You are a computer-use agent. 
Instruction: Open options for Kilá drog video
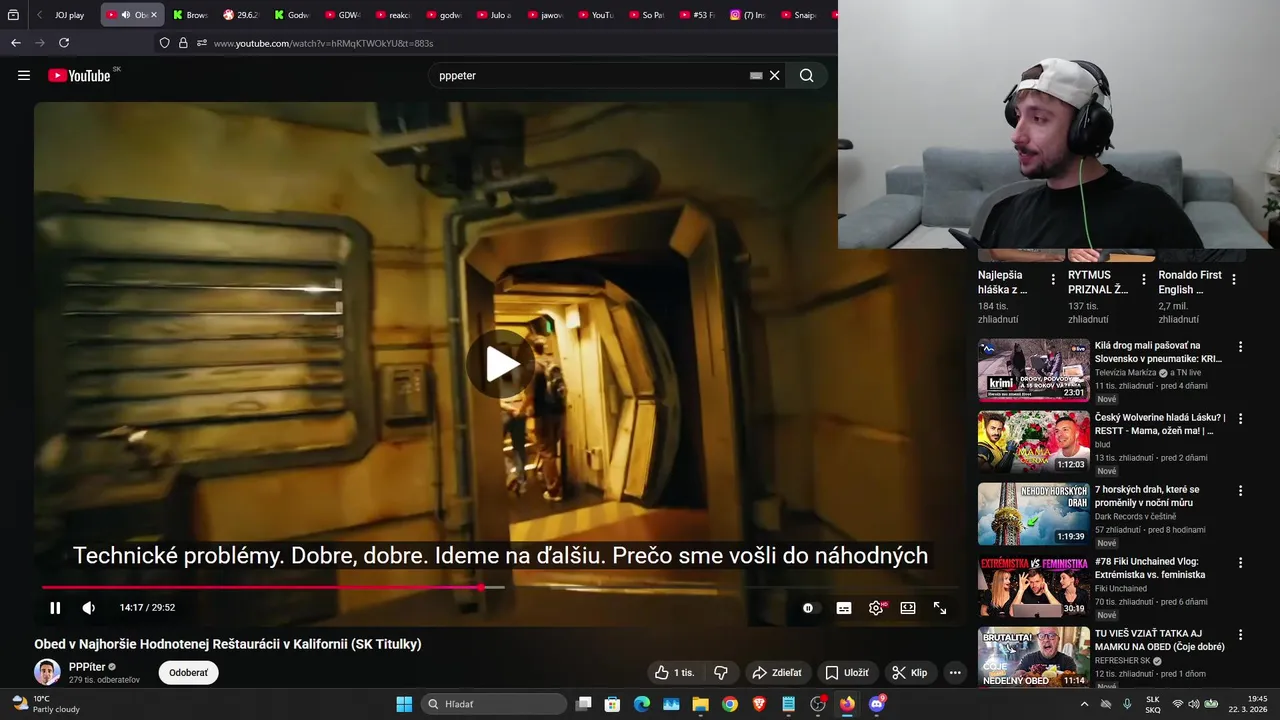pos(1240,346)
